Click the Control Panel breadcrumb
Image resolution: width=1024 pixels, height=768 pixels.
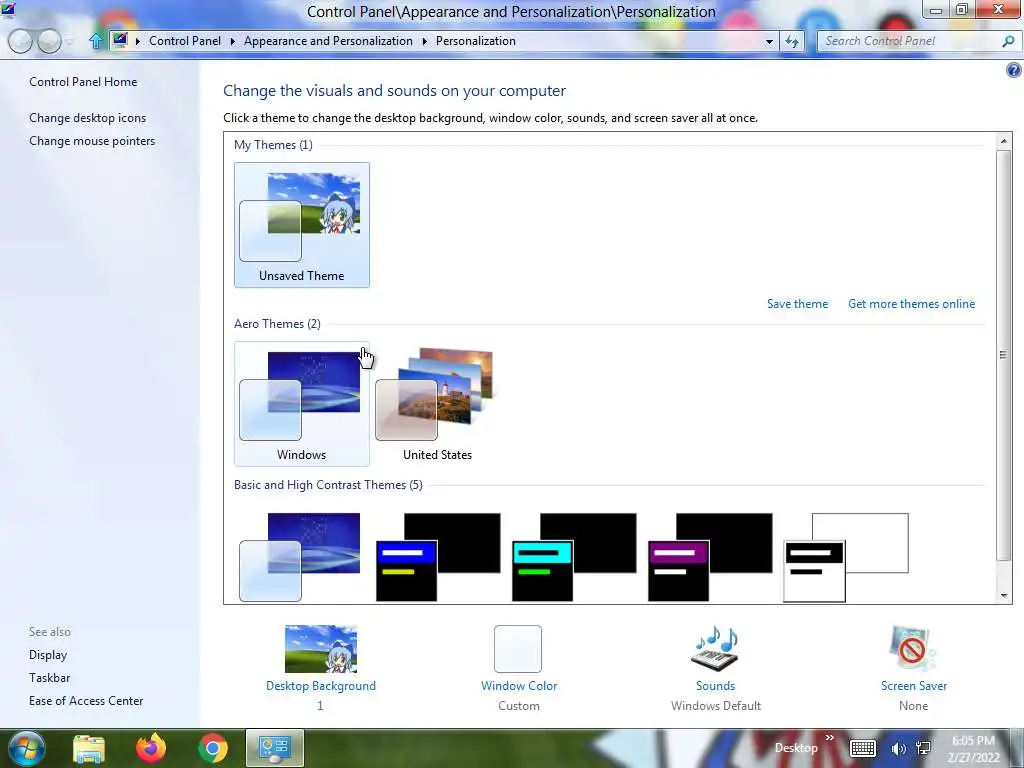(x=185, y=40)
